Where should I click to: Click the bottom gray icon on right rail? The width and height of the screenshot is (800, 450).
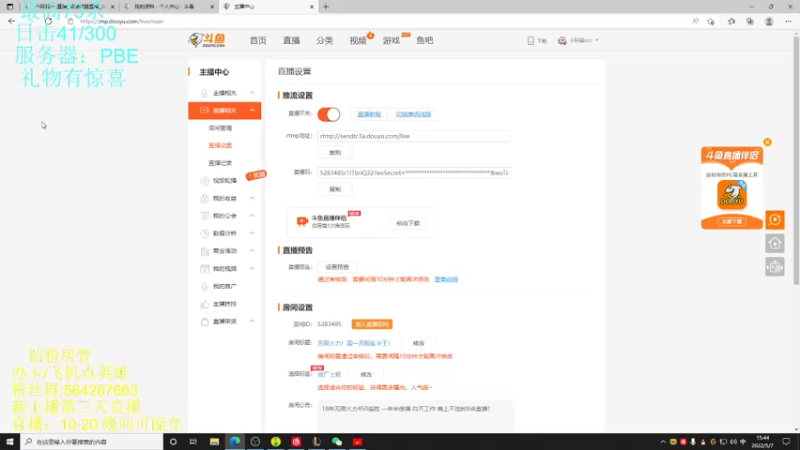coord(774,267)
